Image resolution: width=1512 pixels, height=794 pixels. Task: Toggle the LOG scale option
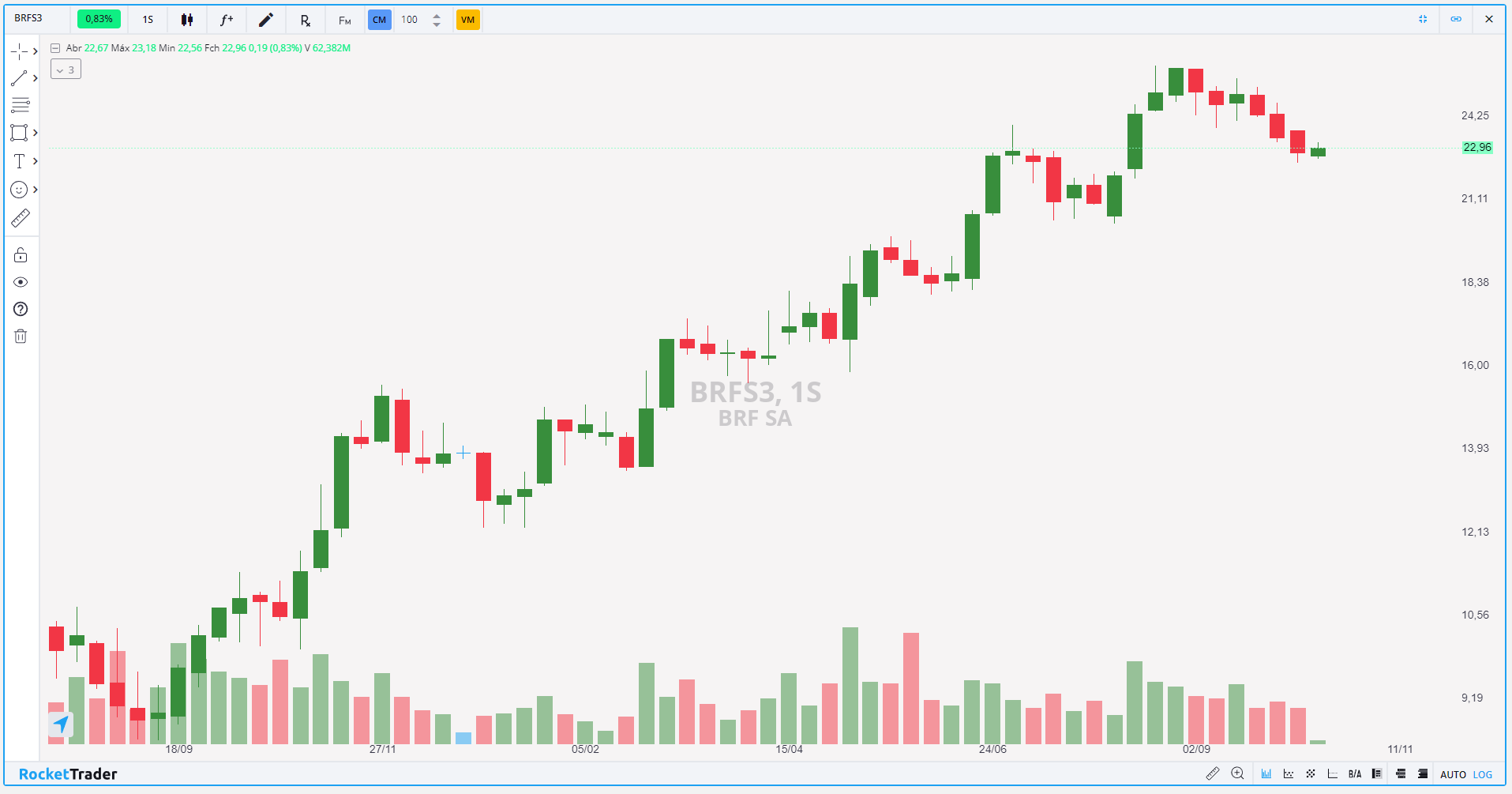point(1483,774)
